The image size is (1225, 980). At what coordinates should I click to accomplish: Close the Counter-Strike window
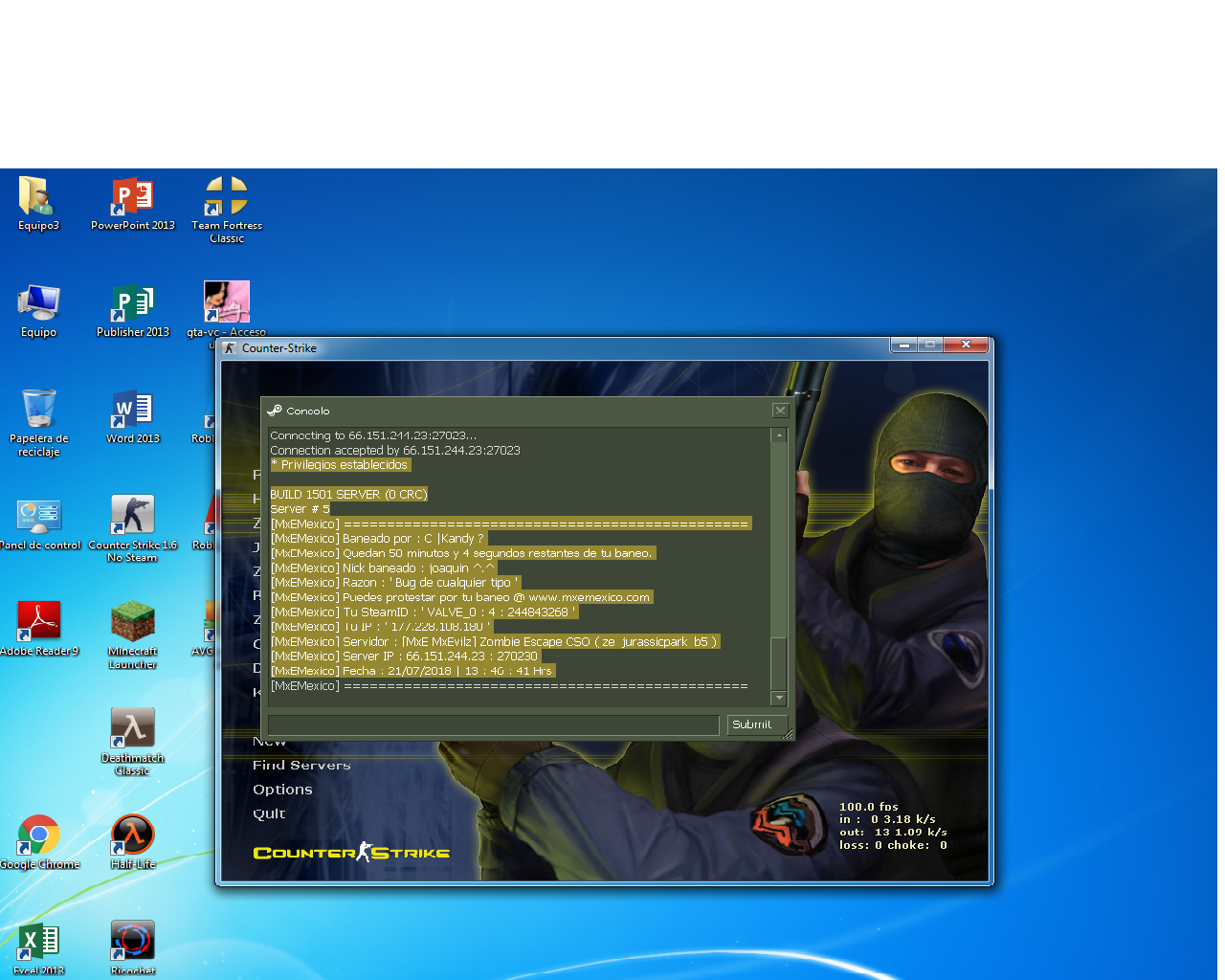click(967, 345)
